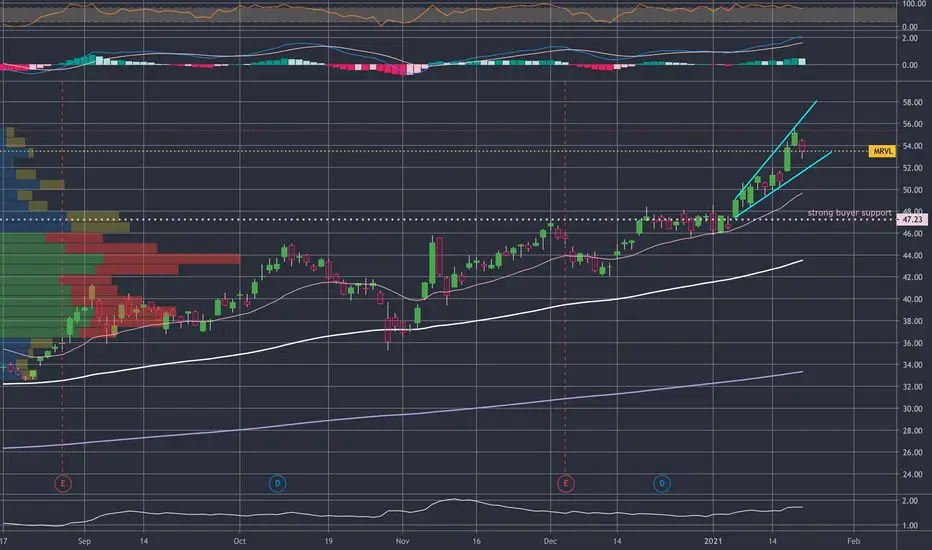Image resolution: width=932 pixels, height=550 pixels.
Task: Click the Dec date axis label
Action: (x=550, y=541)
